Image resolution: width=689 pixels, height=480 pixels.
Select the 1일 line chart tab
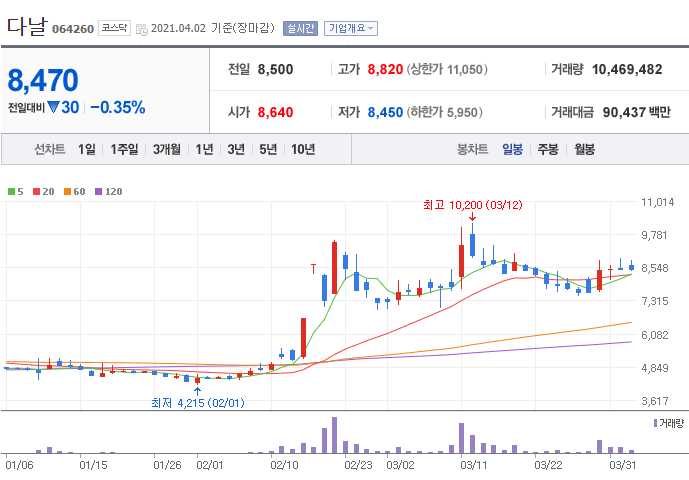pyautogui.click(x=87, y=149)
